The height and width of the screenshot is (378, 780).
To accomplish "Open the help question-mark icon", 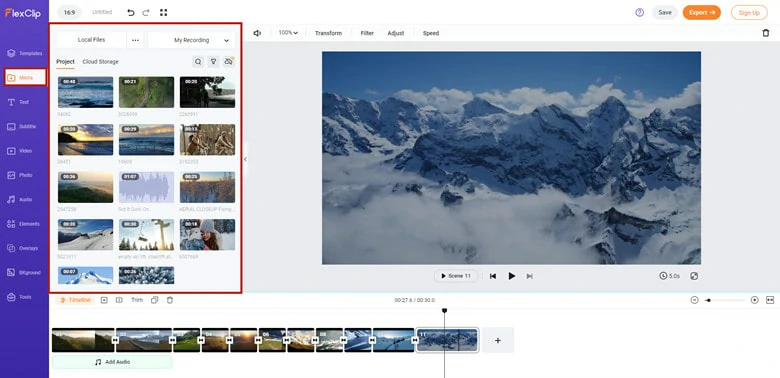I will click(x=639, y=12).
